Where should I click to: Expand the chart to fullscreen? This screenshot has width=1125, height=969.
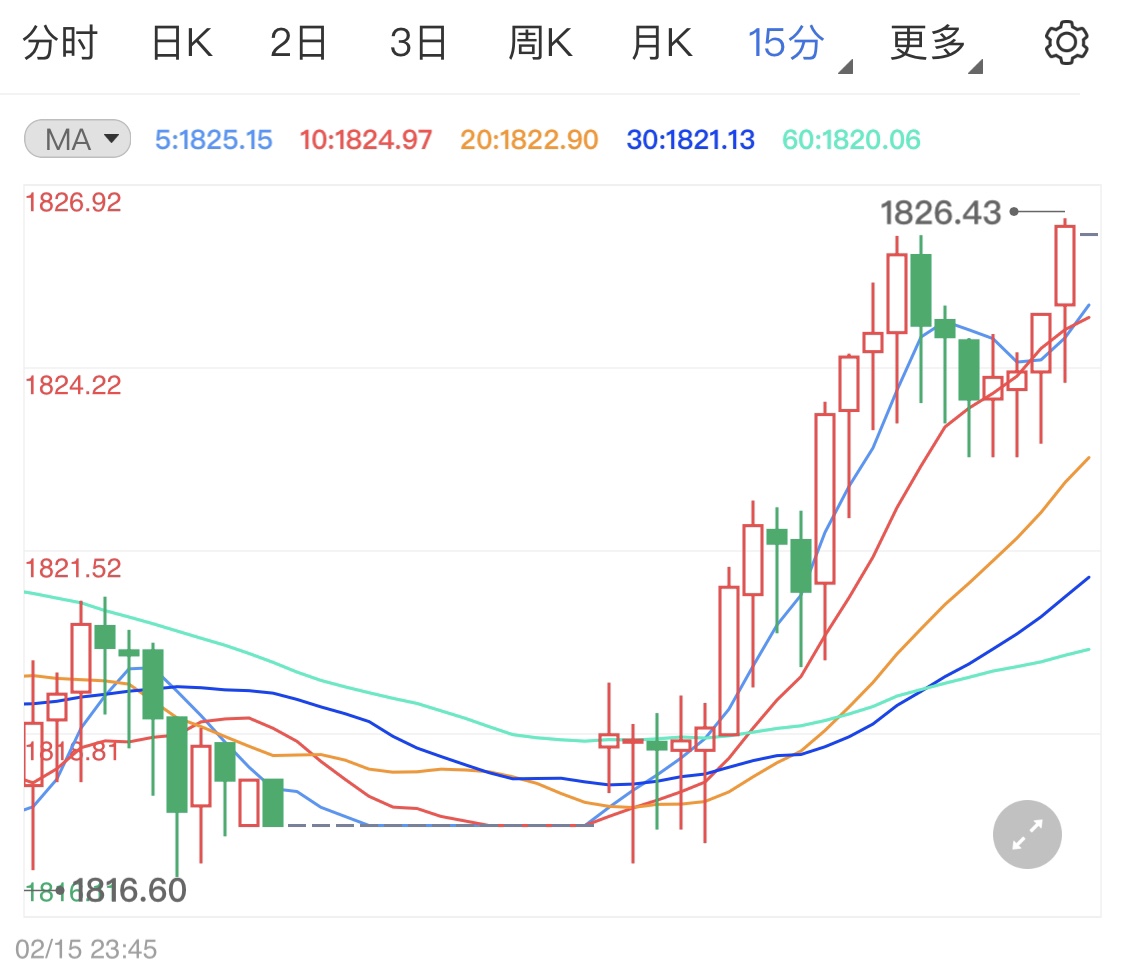1026,833
